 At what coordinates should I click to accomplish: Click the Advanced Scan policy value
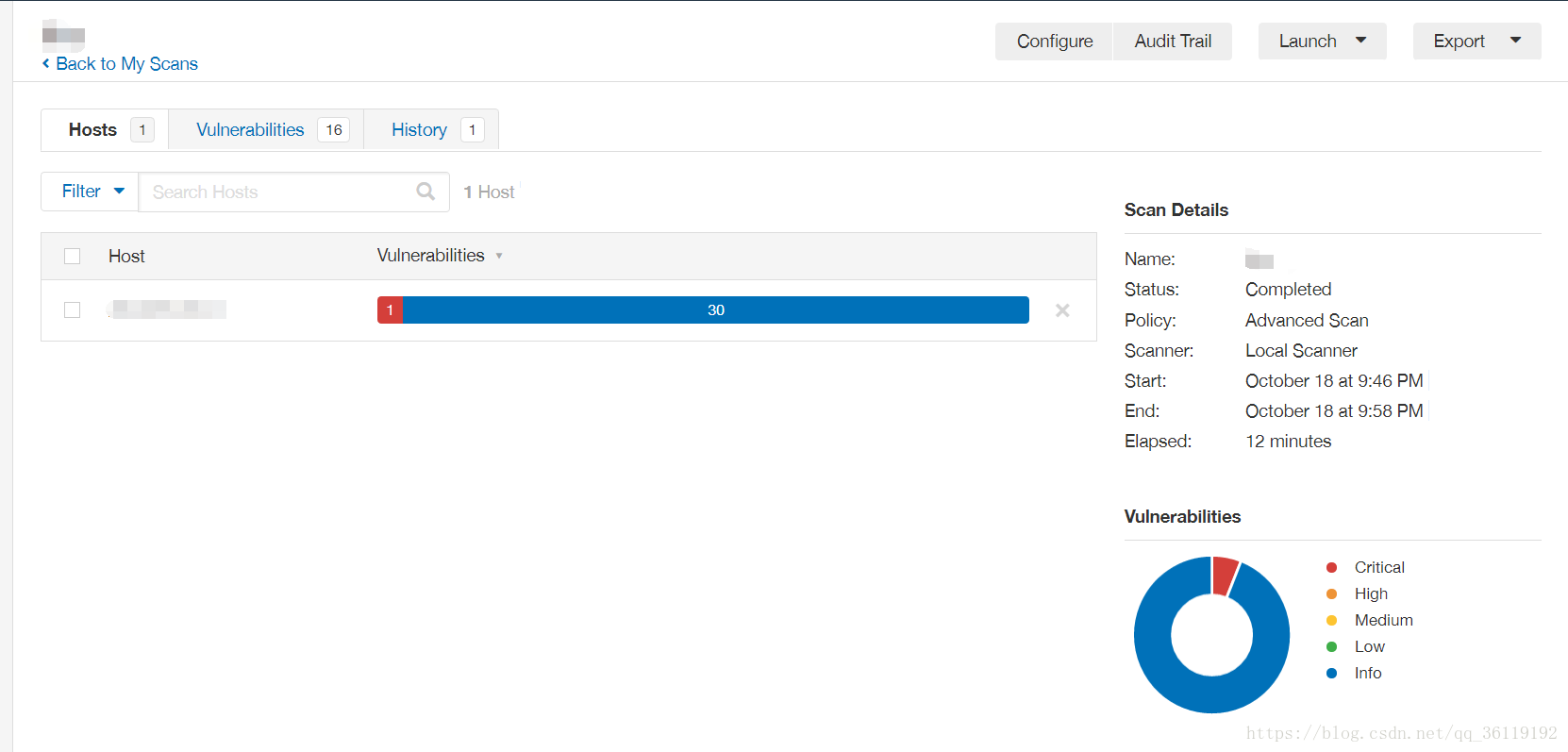coord(1307,320)
